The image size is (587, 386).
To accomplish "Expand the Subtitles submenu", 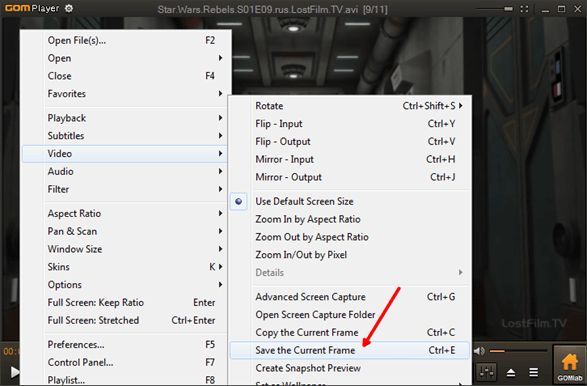I will click(x=125, y=136).
